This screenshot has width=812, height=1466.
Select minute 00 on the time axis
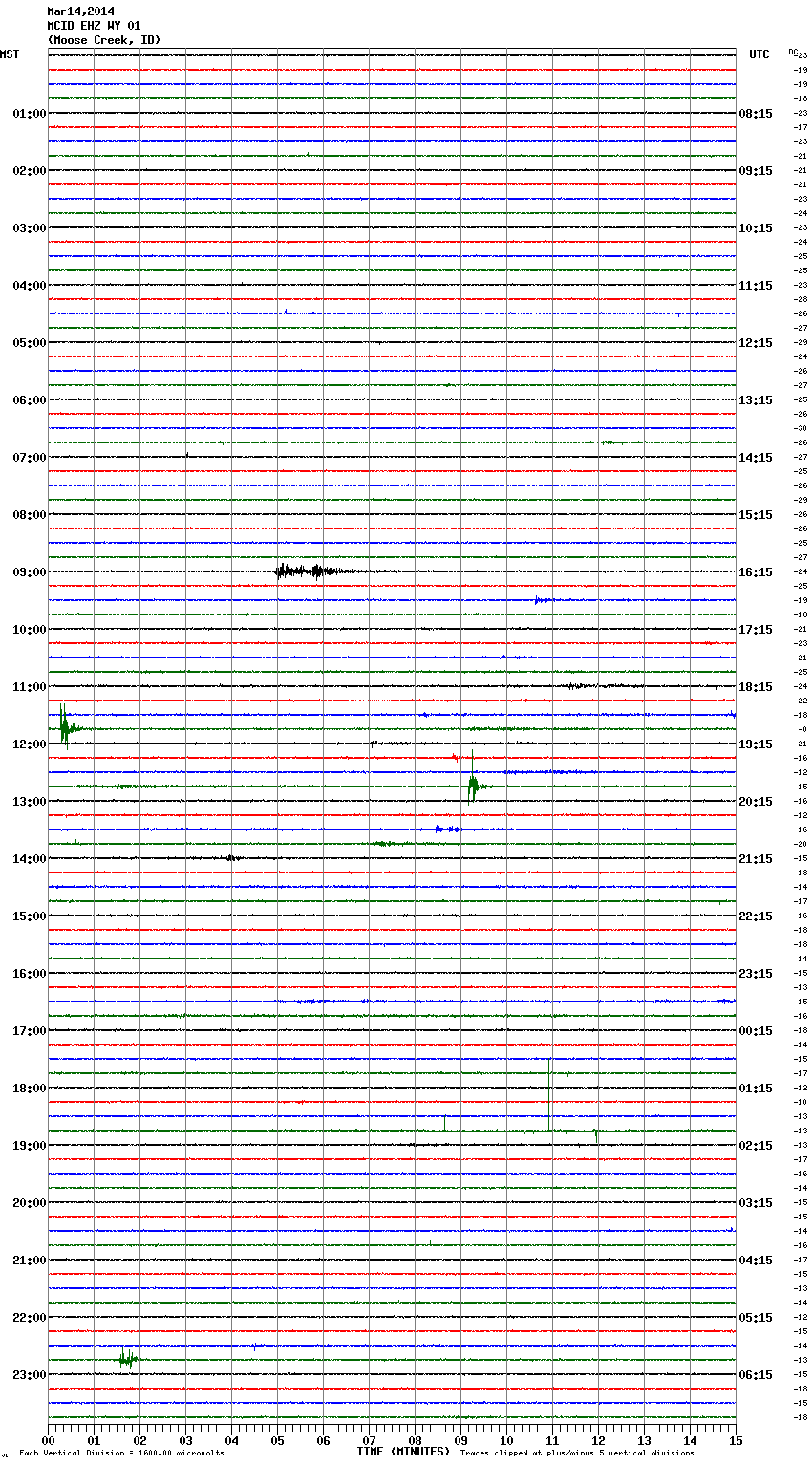(48, 1440)
